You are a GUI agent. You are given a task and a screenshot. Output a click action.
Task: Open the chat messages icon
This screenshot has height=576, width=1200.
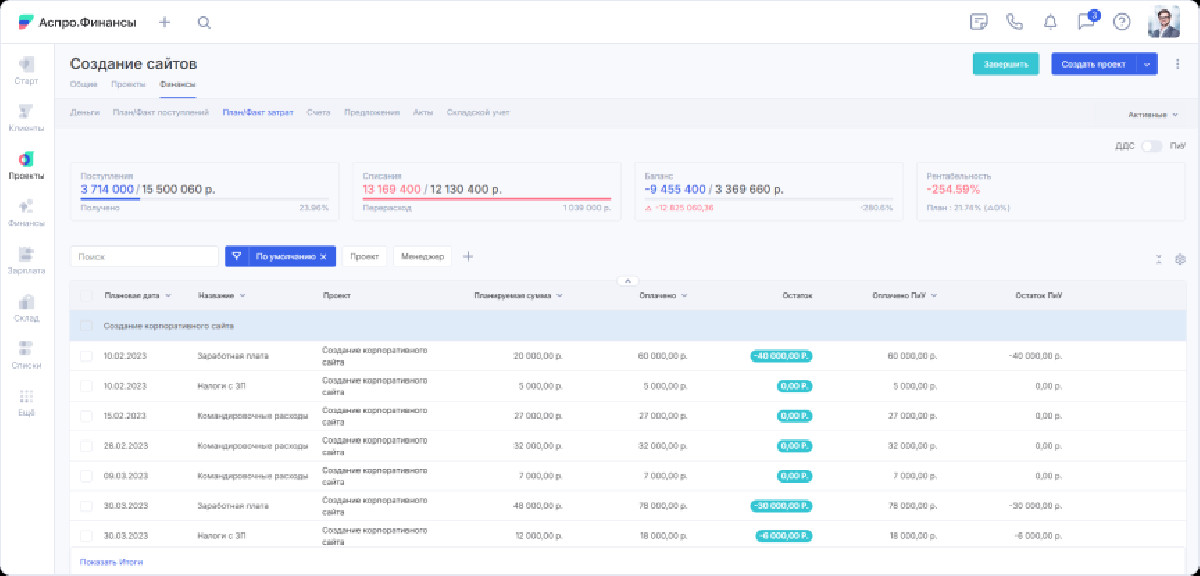pos(1085,22)
